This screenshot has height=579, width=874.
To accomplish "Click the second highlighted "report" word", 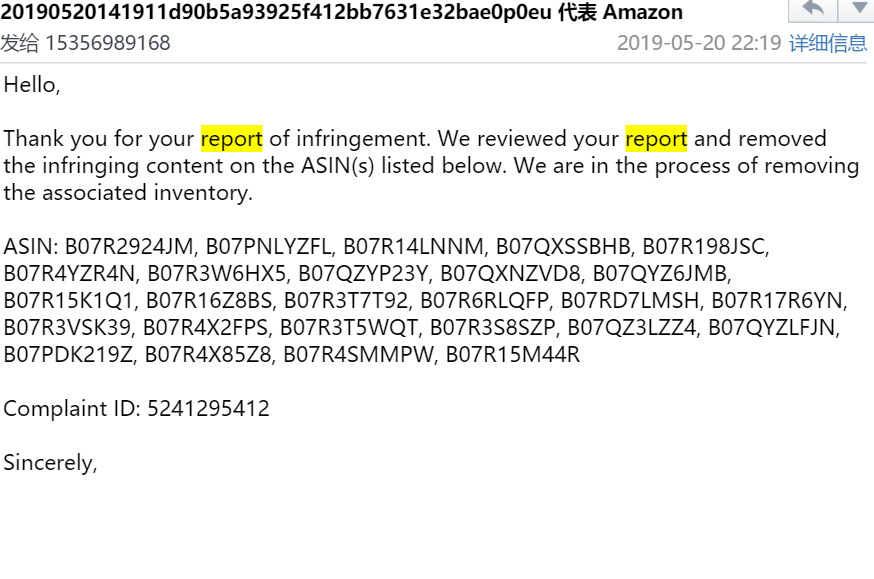I will 656,138.
